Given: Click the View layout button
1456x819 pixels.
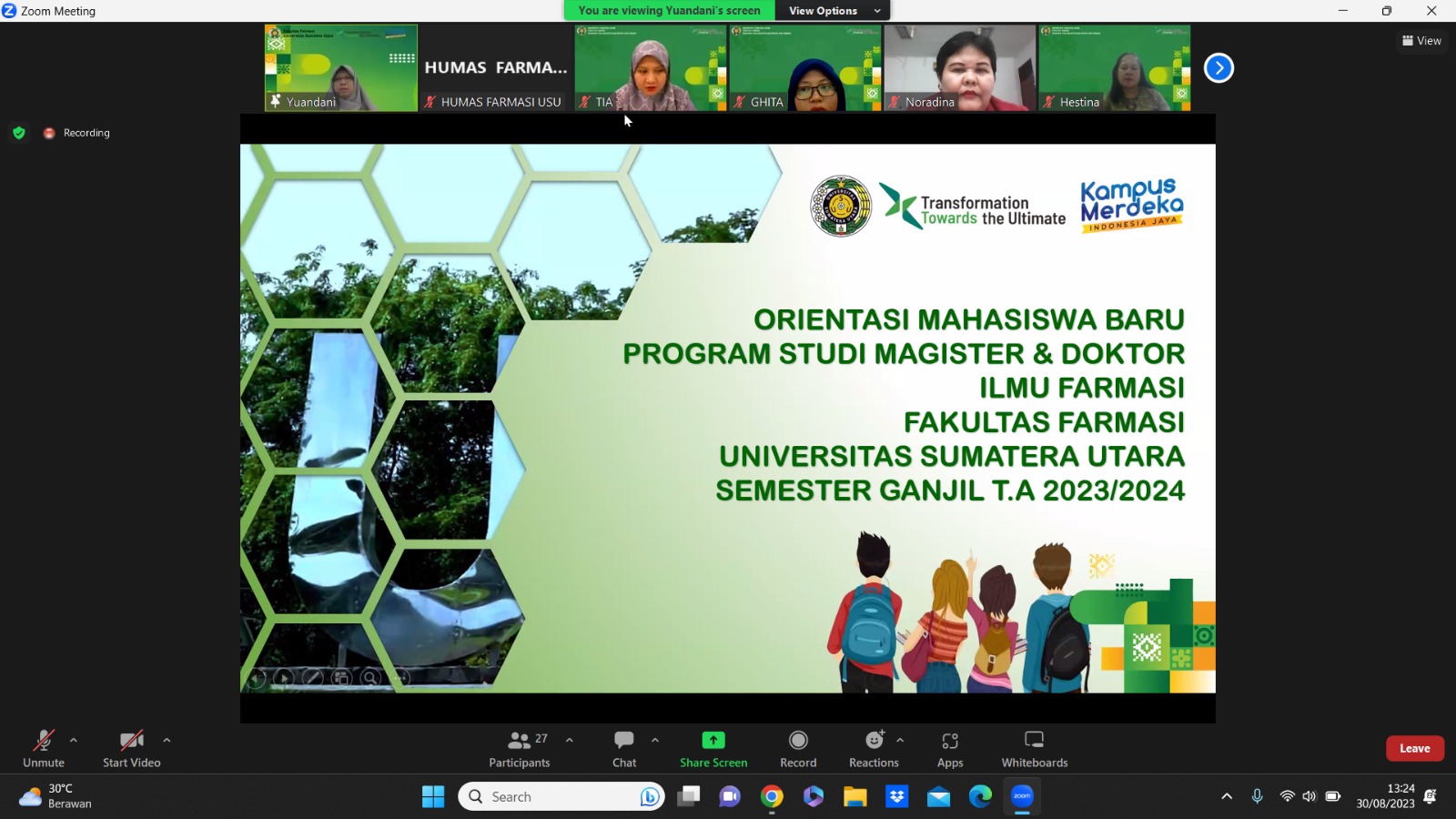Looking at the screenshot, I should (1421, 41).
